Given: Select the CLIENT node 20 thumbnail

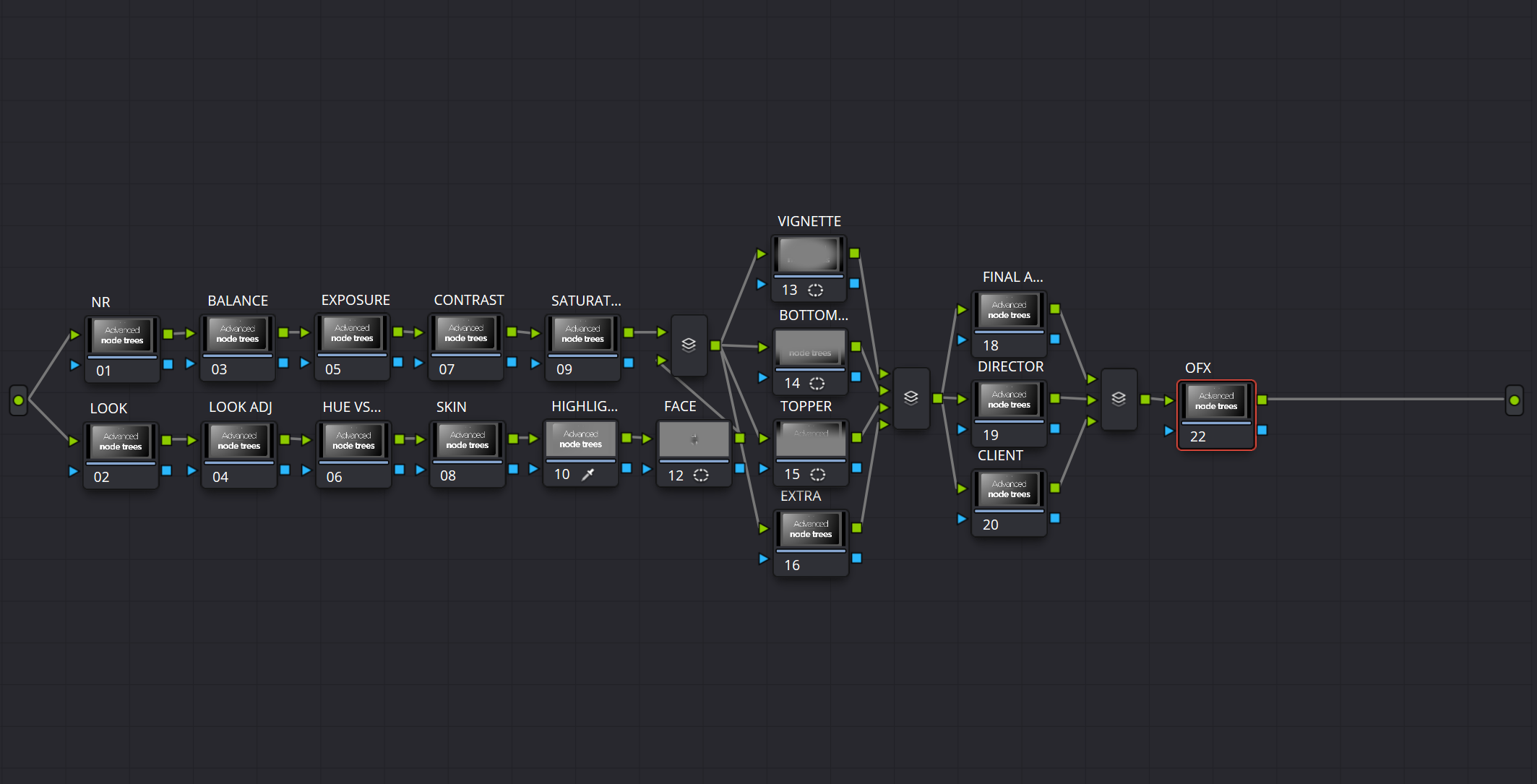Looking at the screenshot, I should 1008,488.
